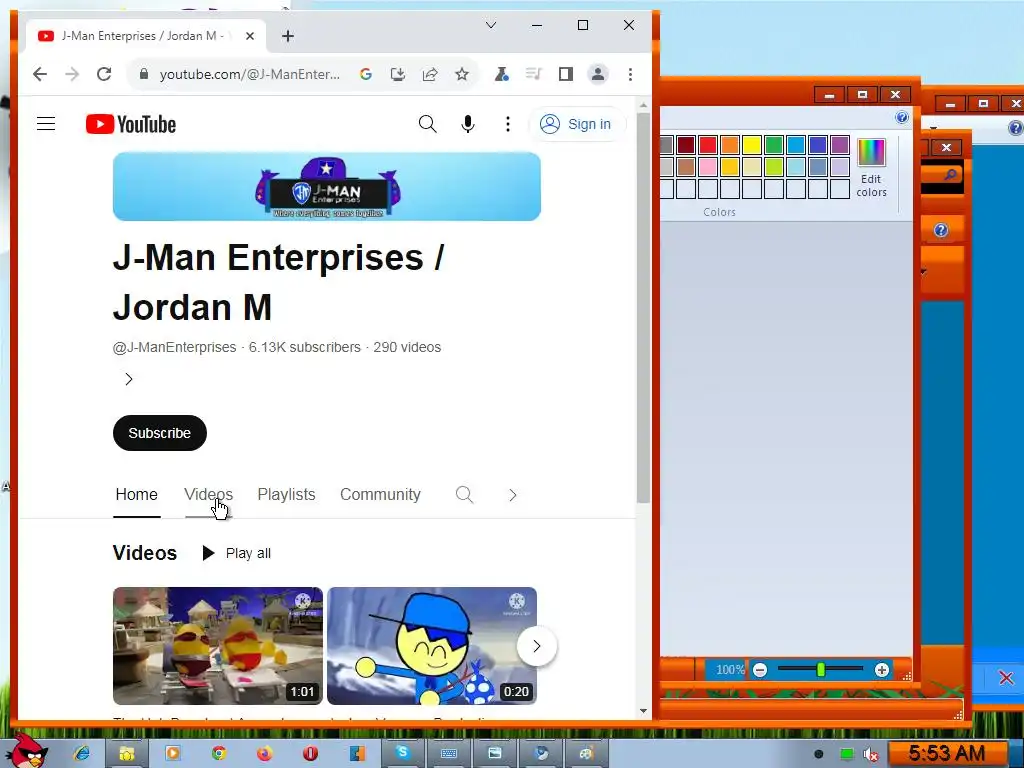Click the Chrome forward navigation arrow

tap(72, 74)
